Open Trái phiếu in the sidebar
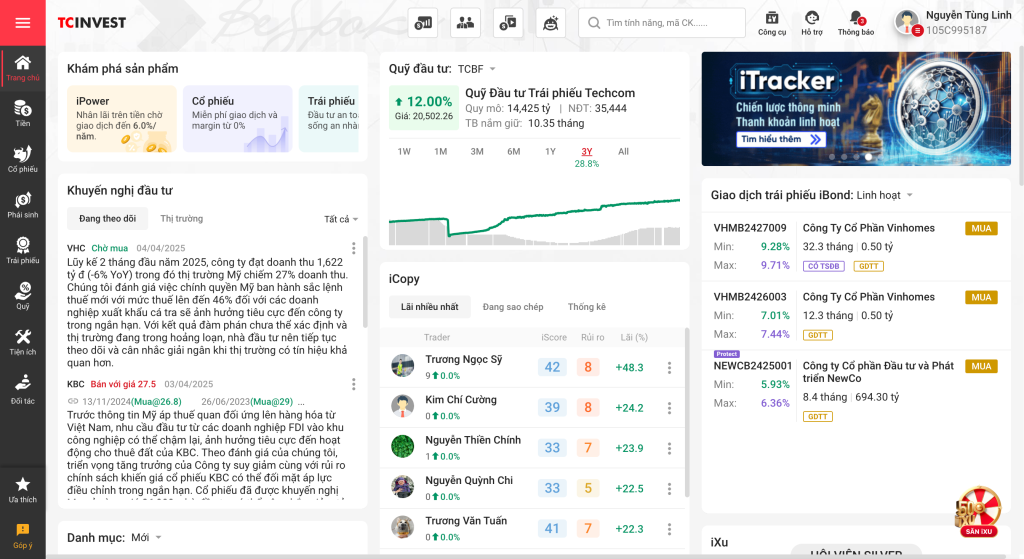The image size is (1024, 559). 22,251
